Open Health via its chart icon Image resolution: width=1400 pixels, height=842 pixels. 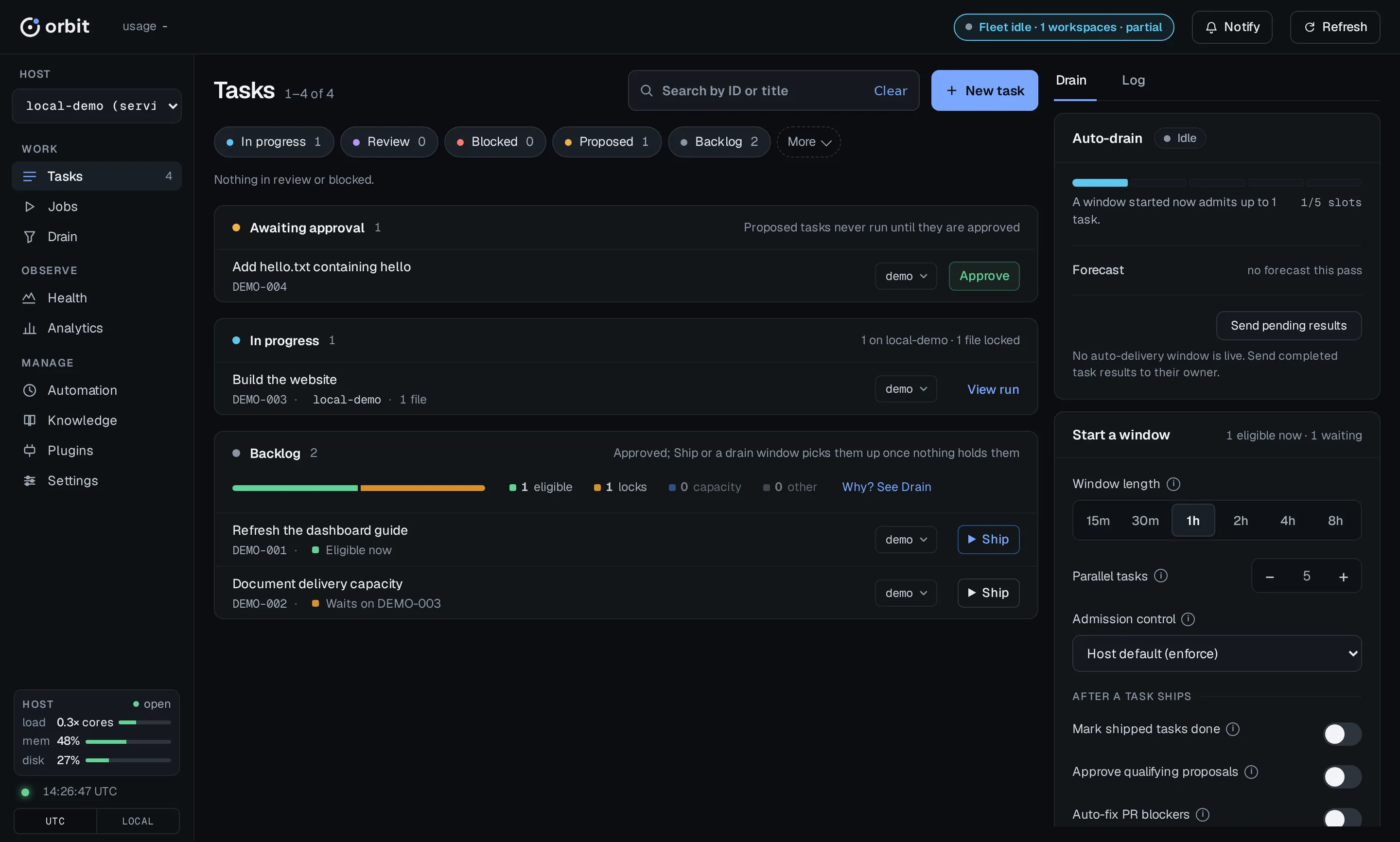point(29,298)
